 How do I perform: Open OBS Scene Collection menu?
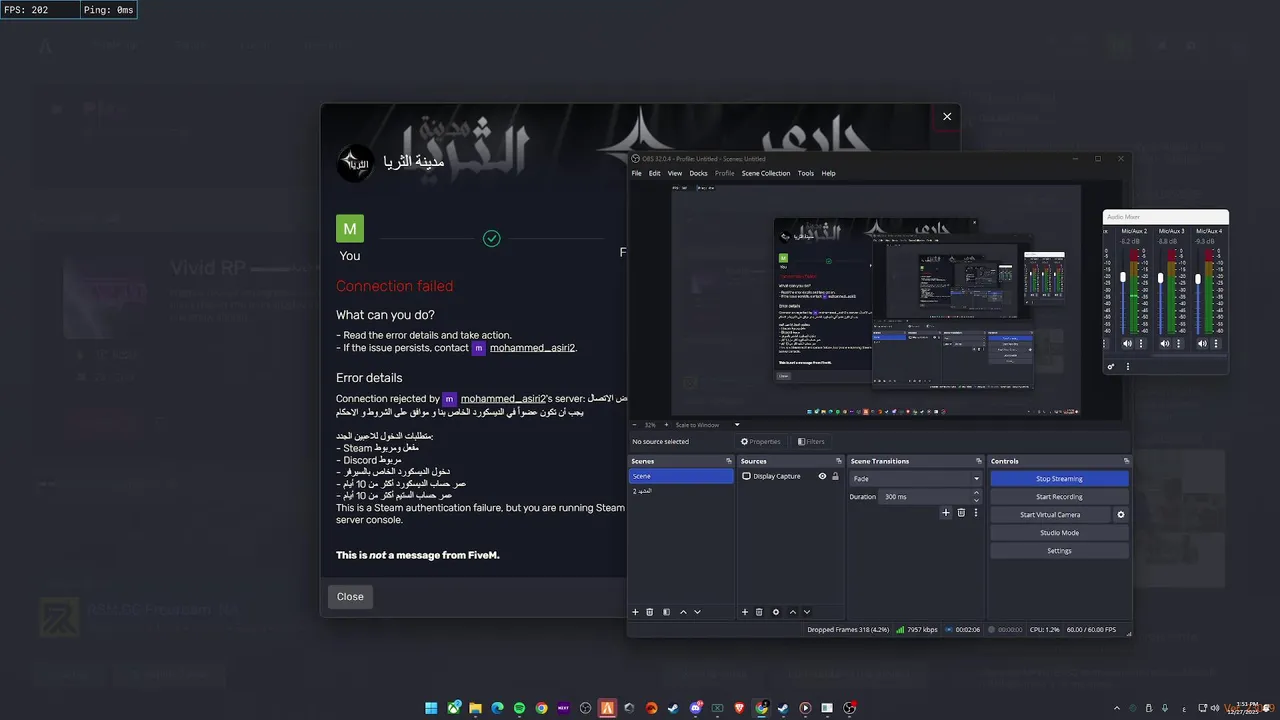(x=765, y=173)
